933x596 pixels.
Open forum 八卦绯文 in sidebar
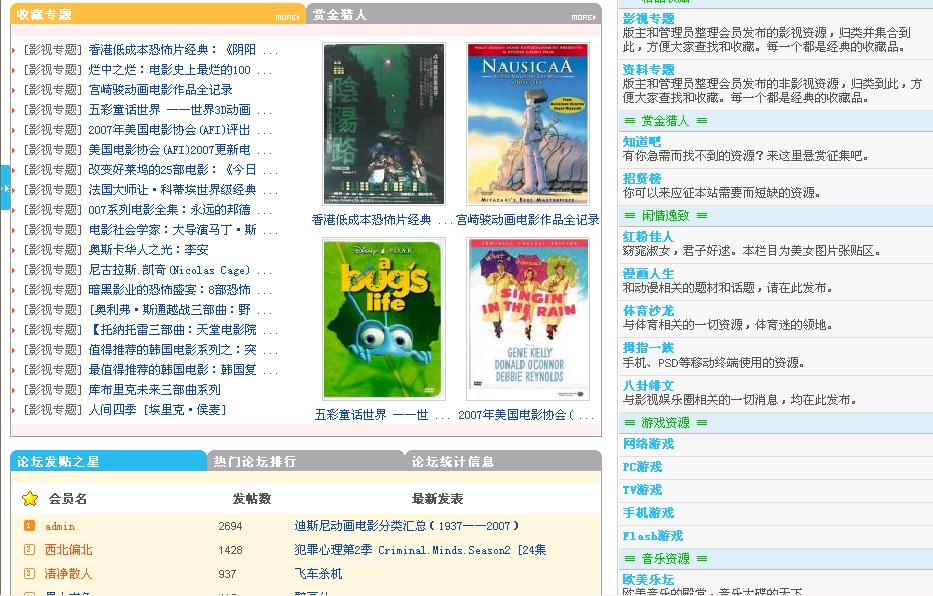click(x=649, y=385)
